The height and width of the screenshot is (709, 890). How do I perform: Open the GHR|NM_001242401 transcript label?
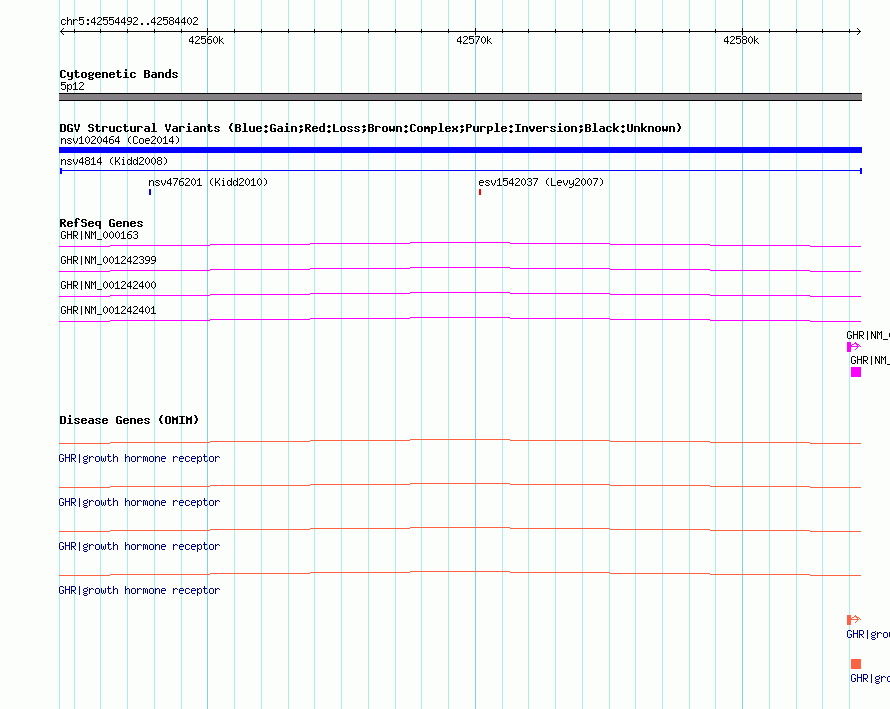108,311
